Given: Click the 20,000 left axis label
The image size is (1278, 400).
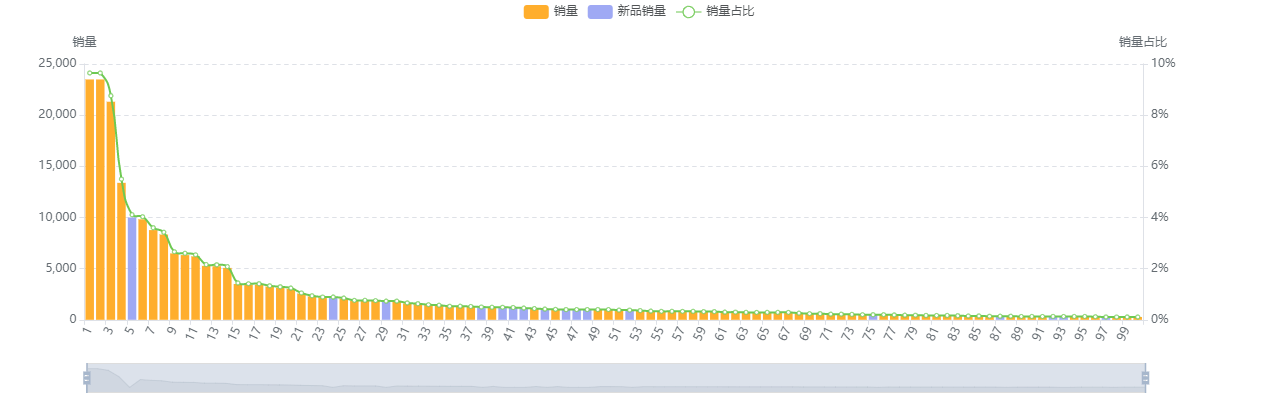Looking at the screenshot, I should click(59, 114).
